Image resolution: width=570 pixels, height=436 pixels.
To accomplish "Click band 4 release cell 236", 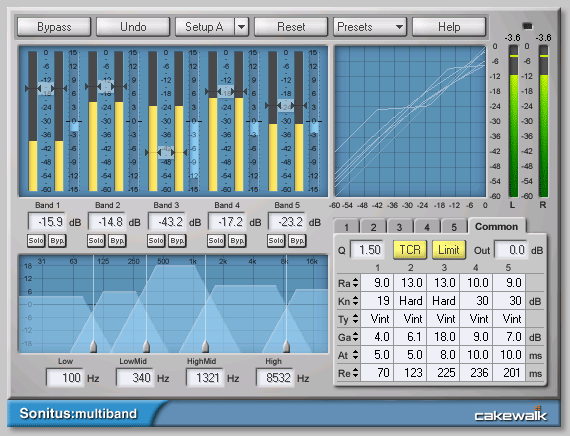I will 477,373.
